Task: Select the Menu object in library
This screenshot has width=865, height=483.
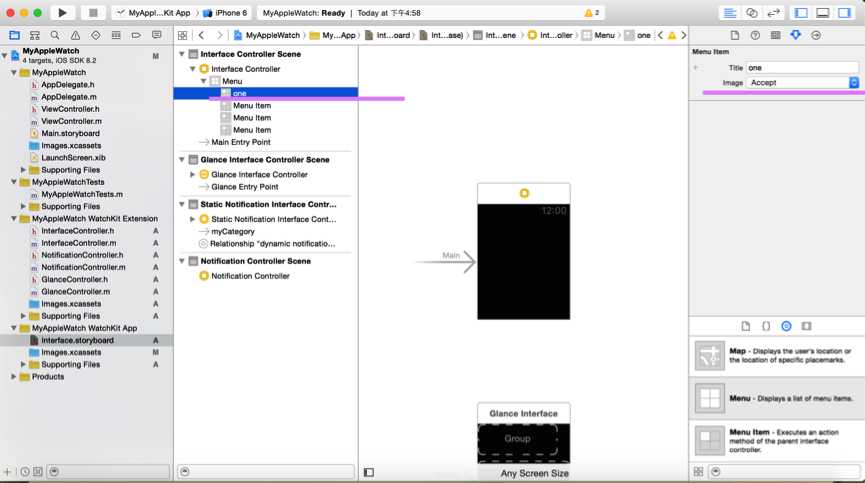Action: [x=777, y=398]
